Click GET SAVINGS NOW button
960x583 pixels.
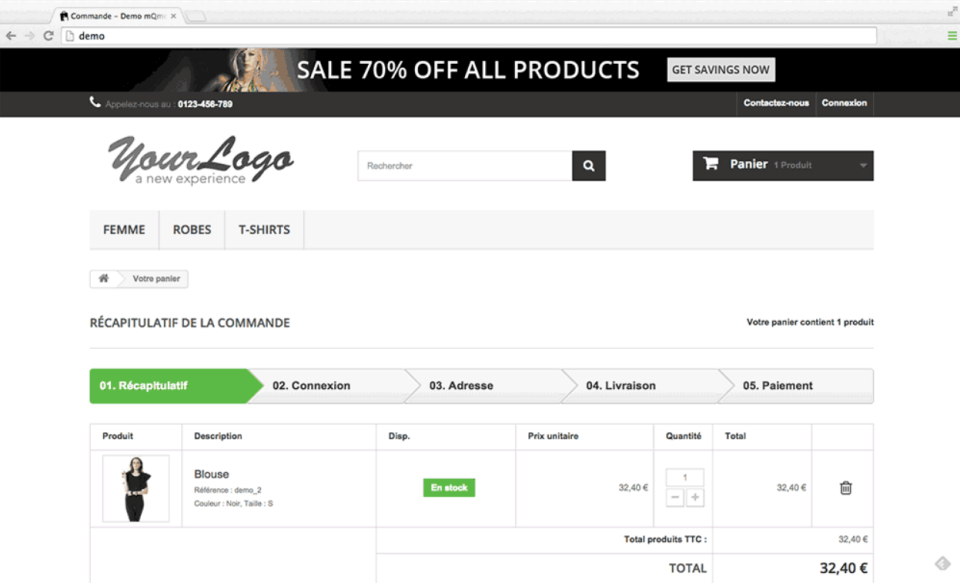tap(721, 70)
